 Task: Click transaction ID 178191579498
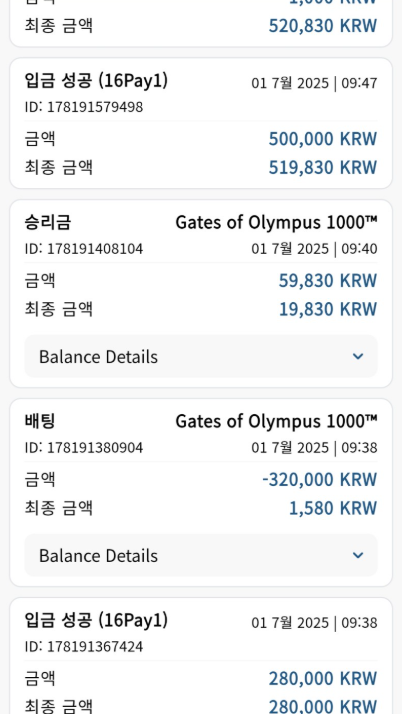click(x=84, y=107)
